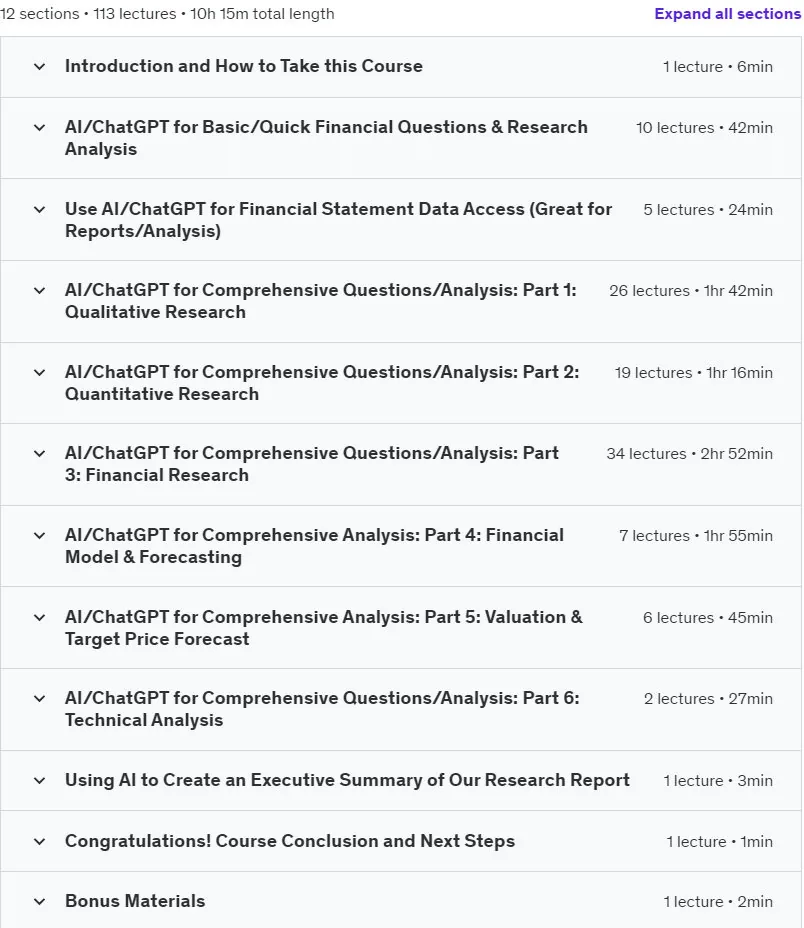Expand chevron for Part 3: Financial Research
Viewport: 804px width, 928px height.
coord(39,454)
